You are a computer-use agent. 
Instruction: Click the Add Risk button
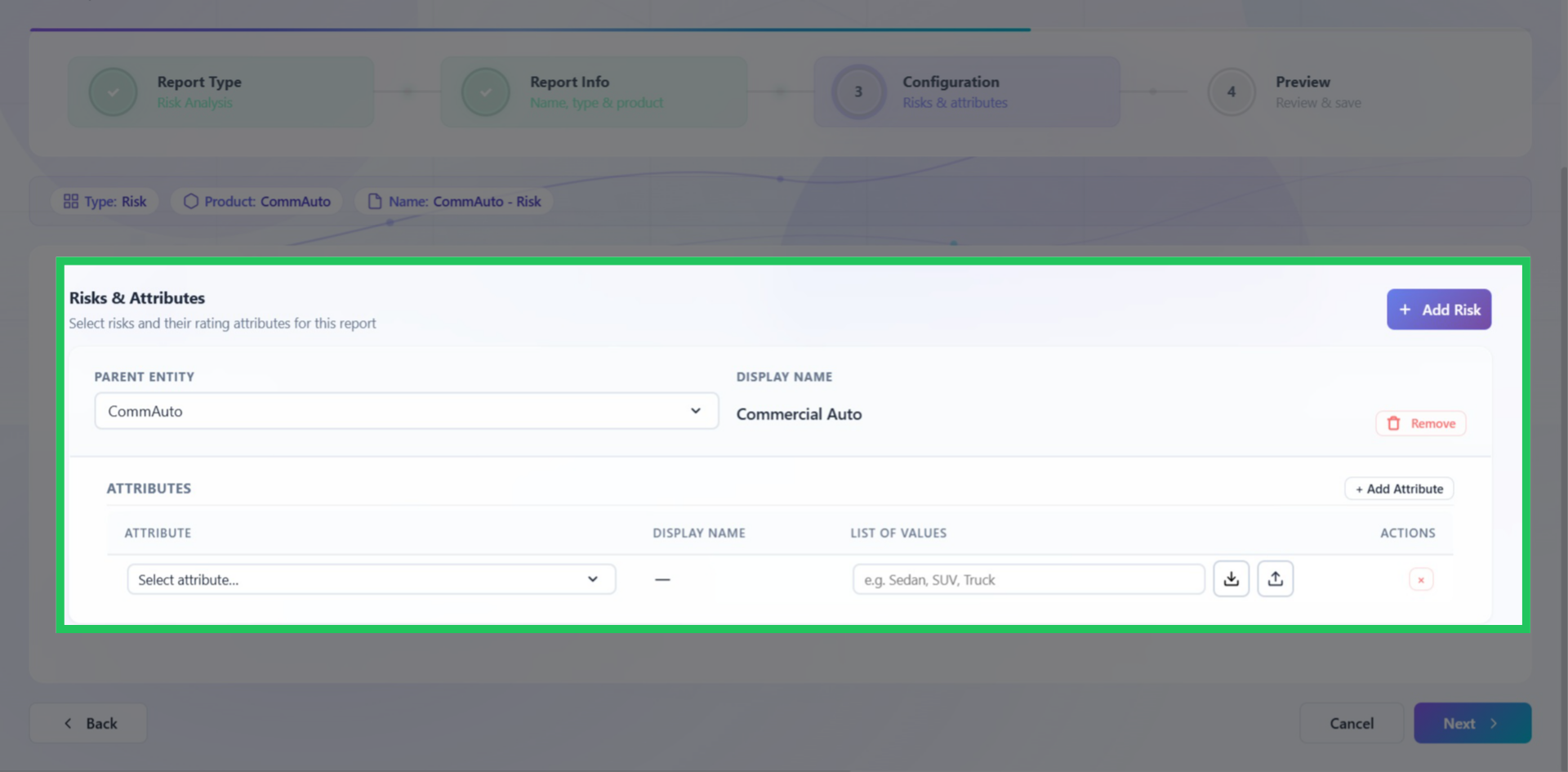coord(1439,310)
